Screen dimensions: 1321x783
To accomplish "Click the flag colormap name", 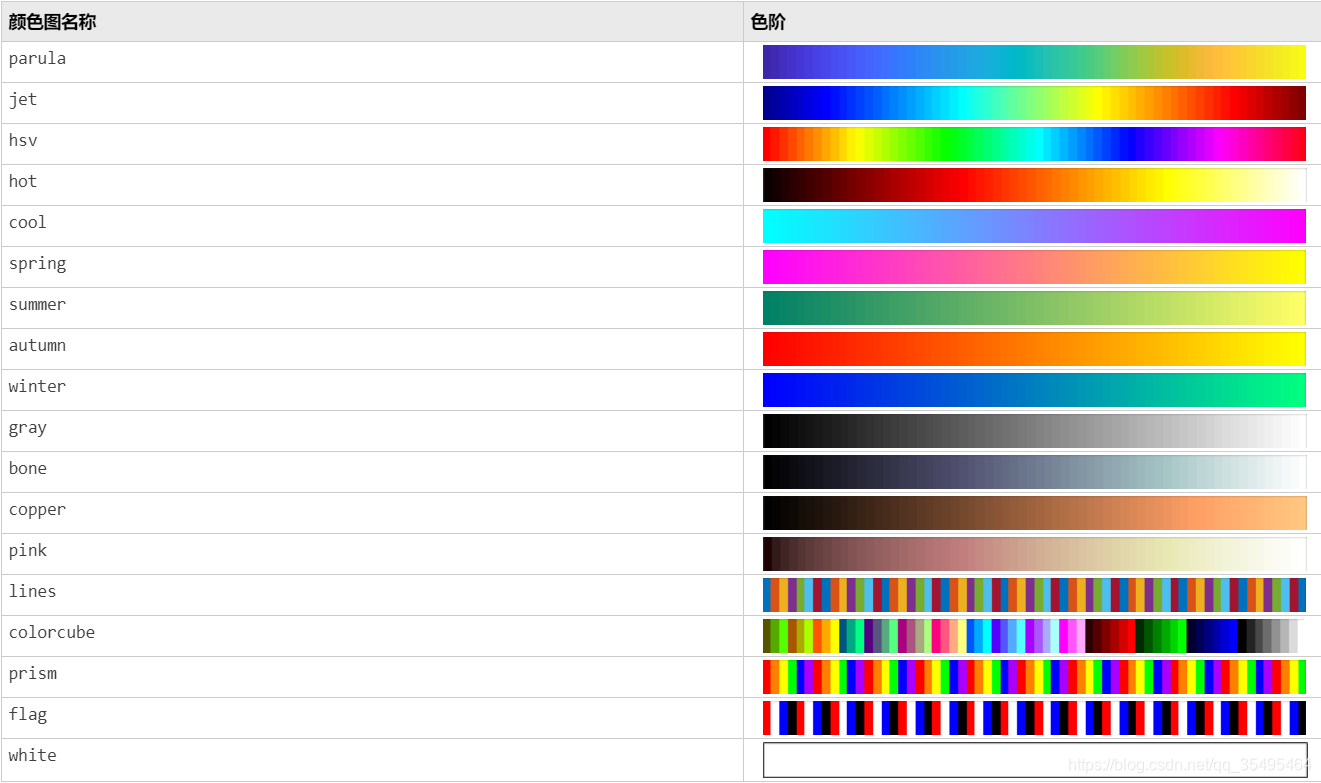I will [28, 715].
